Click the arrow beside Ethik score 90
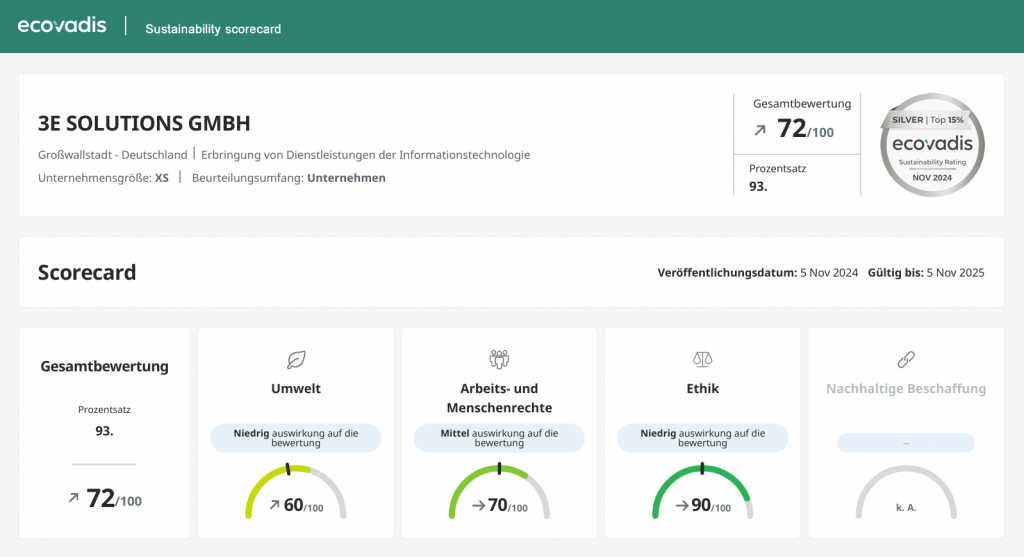 (681, 505)
